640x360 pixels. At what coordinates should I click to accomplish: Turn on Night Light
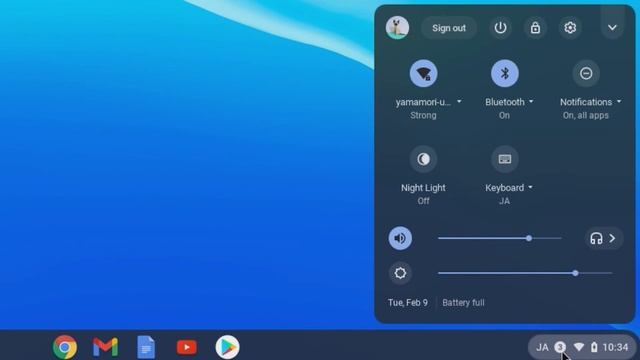click(423, 159)
